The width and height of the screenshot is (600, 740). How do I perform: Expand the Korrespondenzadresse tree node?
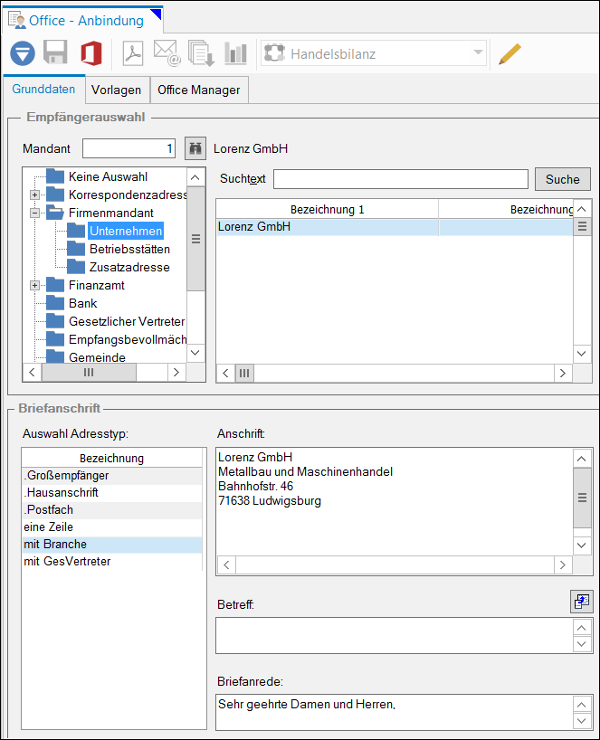[34, 194]
